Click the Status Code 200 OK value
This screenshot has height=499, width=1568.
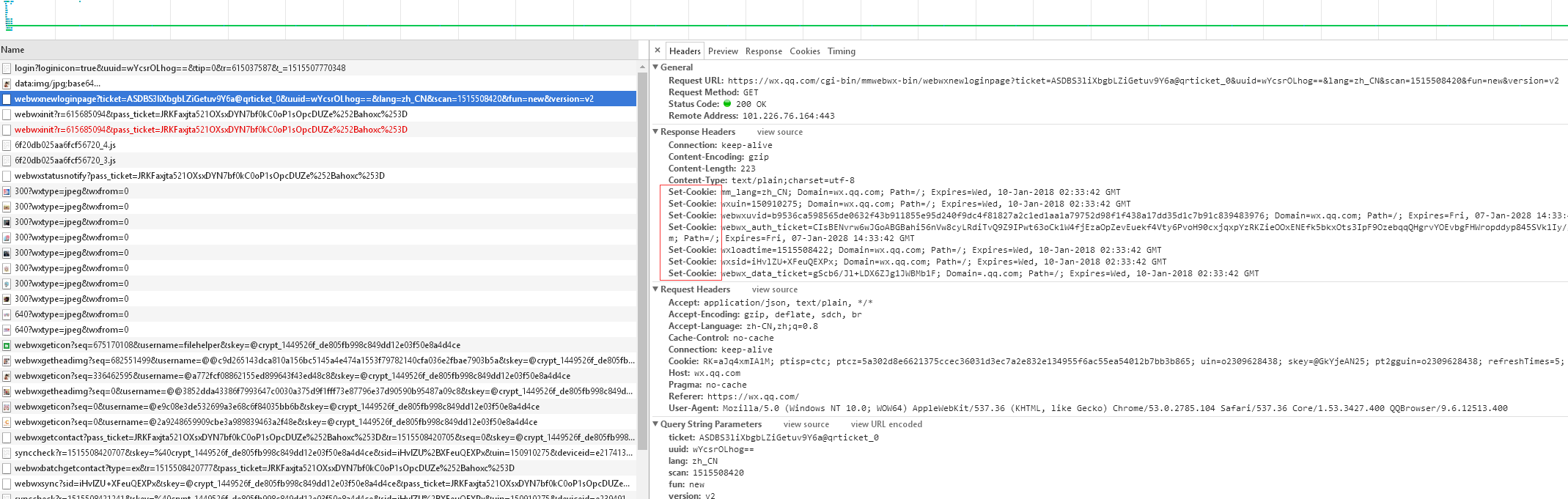click(x=745, y=104)
